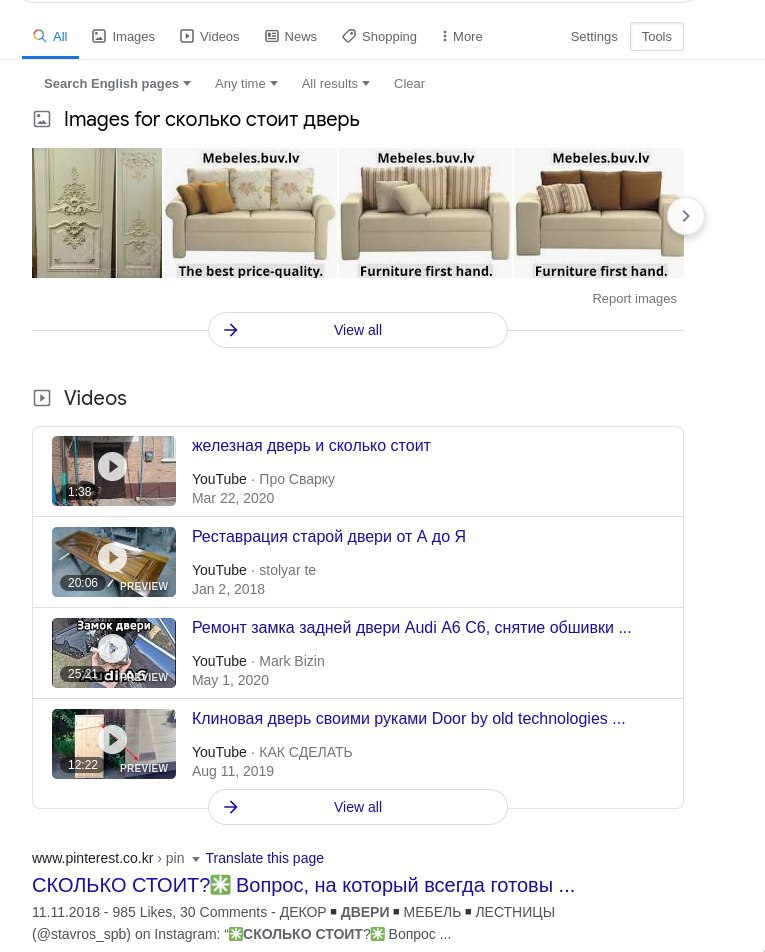The image size is (765, 952).
Task: Play the Клиновая дверь video thumbnail
Action: (114, 744)
